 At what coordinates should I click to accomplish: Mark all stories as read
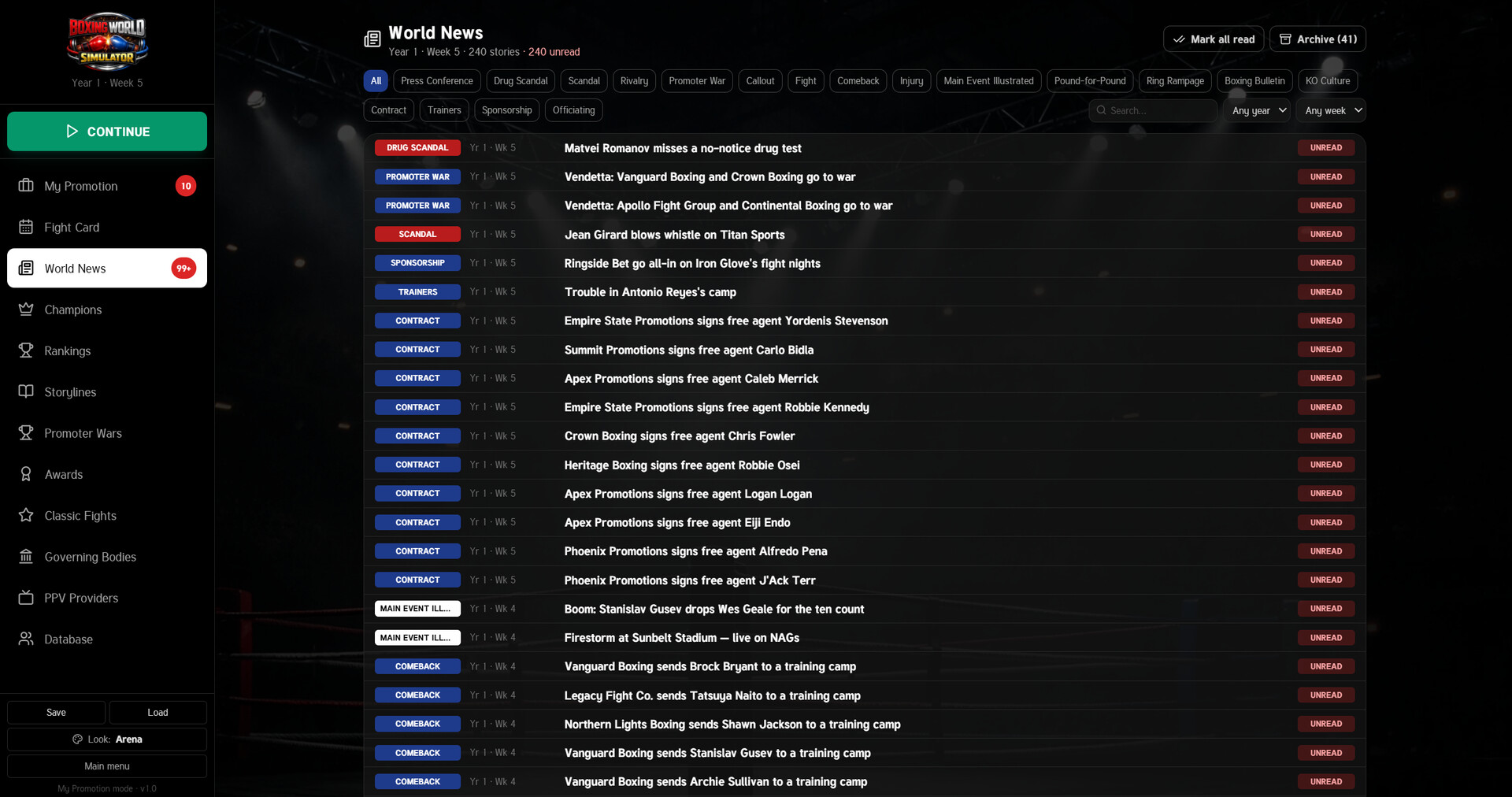pyautogui.click(x=1214, y=39)
